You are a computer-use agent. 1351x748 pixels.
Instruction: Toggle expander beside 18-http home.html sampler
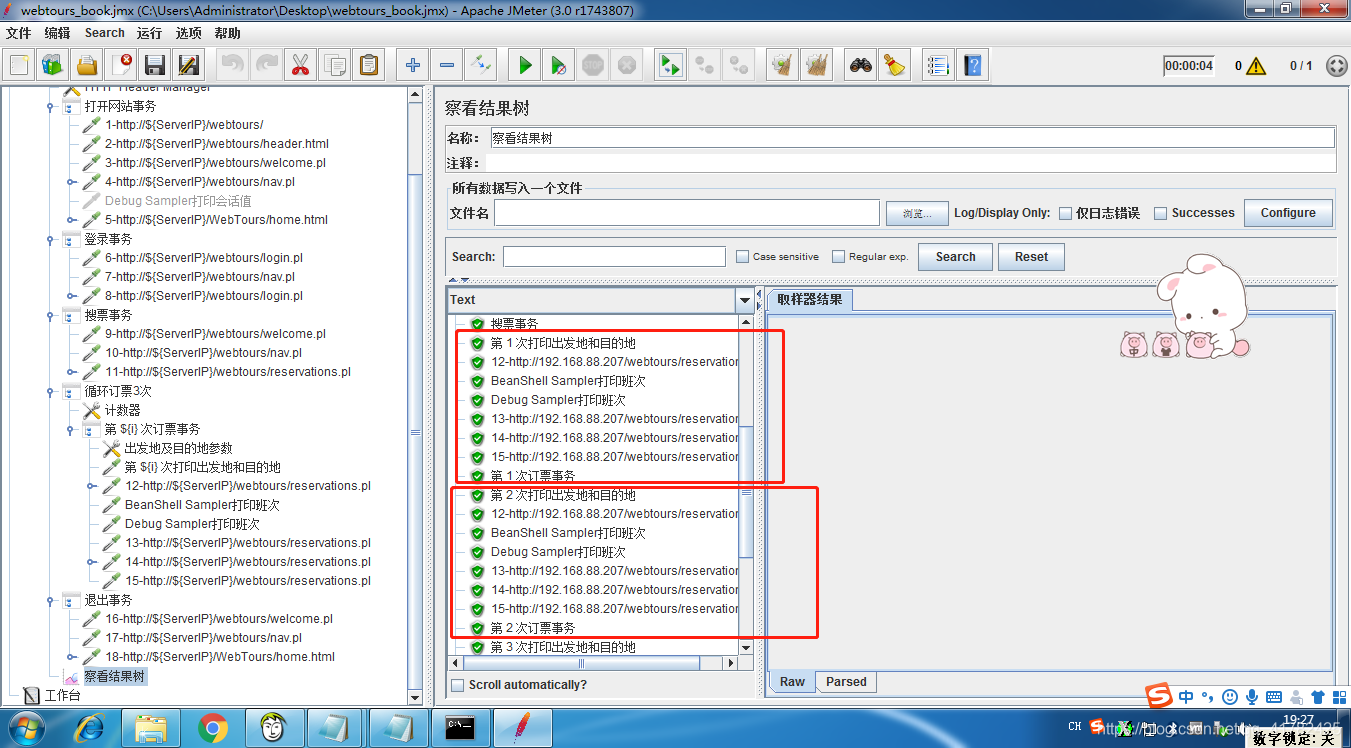pos(71,657)
